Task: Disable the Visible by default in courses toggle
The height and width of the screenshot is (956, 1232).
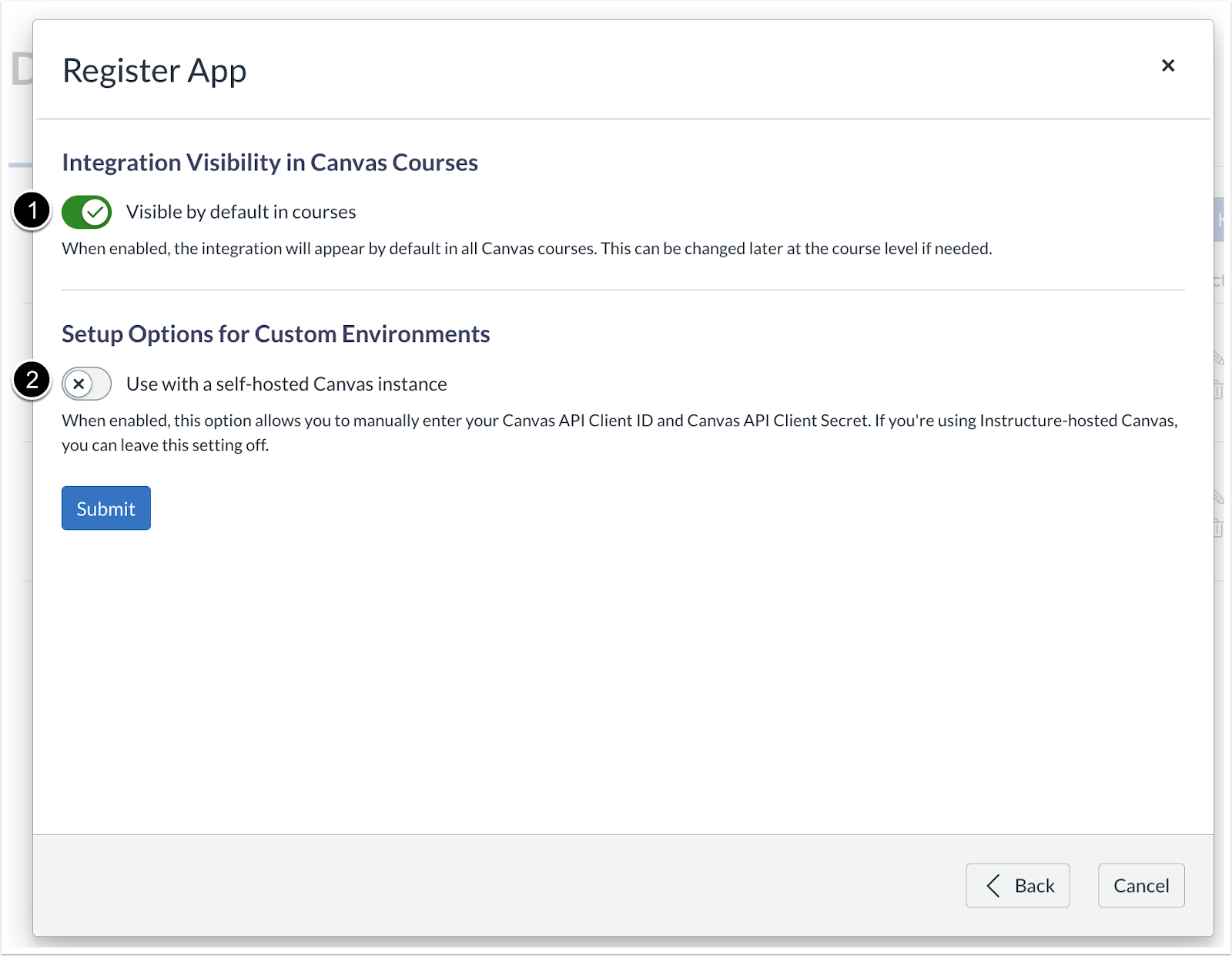Action: 87,212
